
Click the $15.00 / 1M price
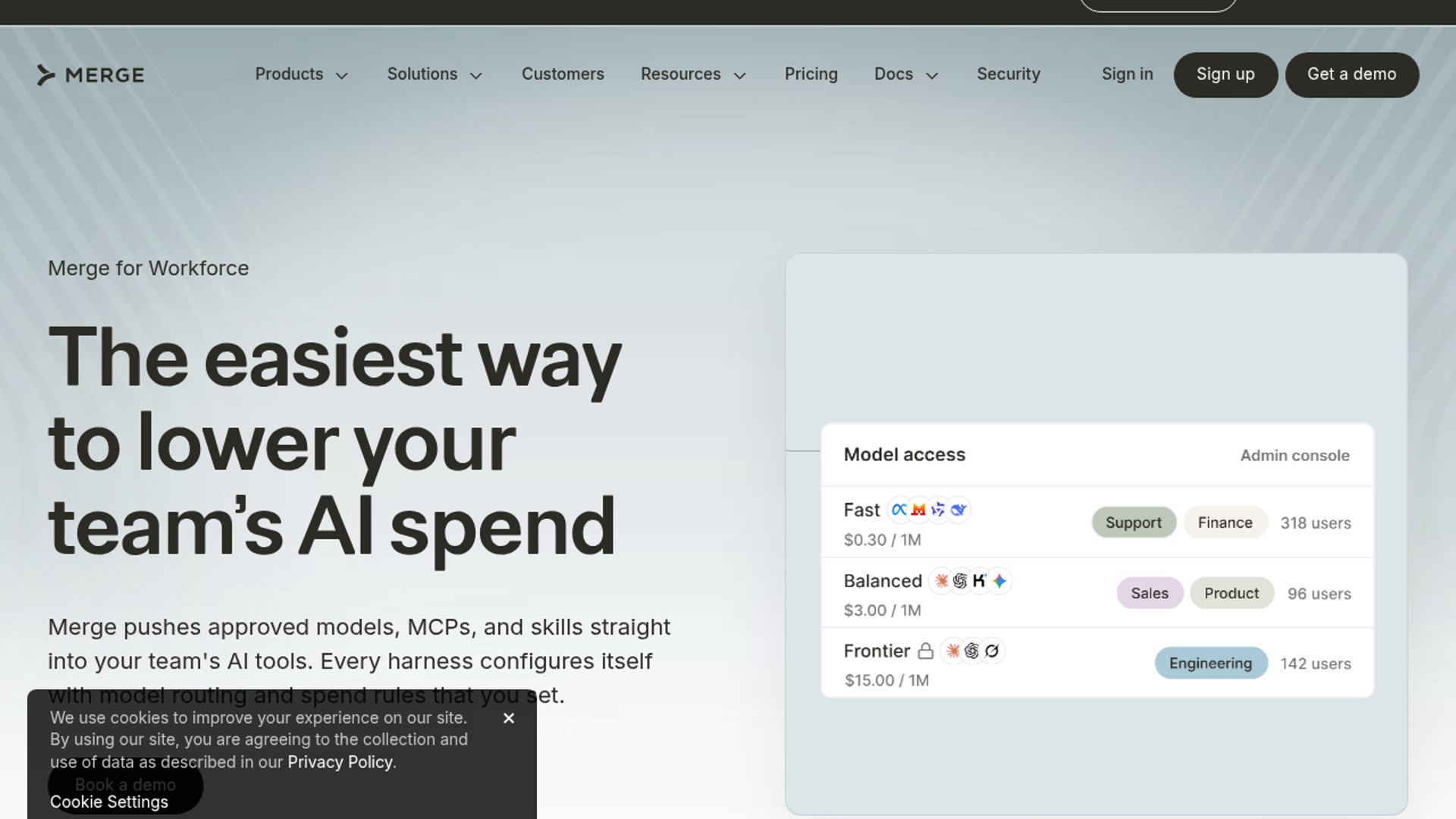886,680
